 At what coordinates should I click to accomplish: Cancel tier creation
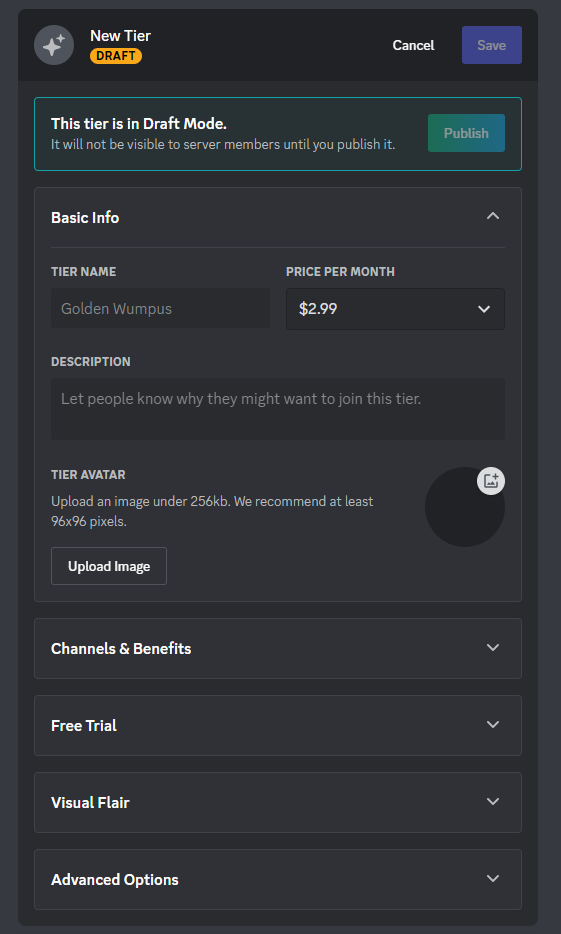tap(413, 45)
